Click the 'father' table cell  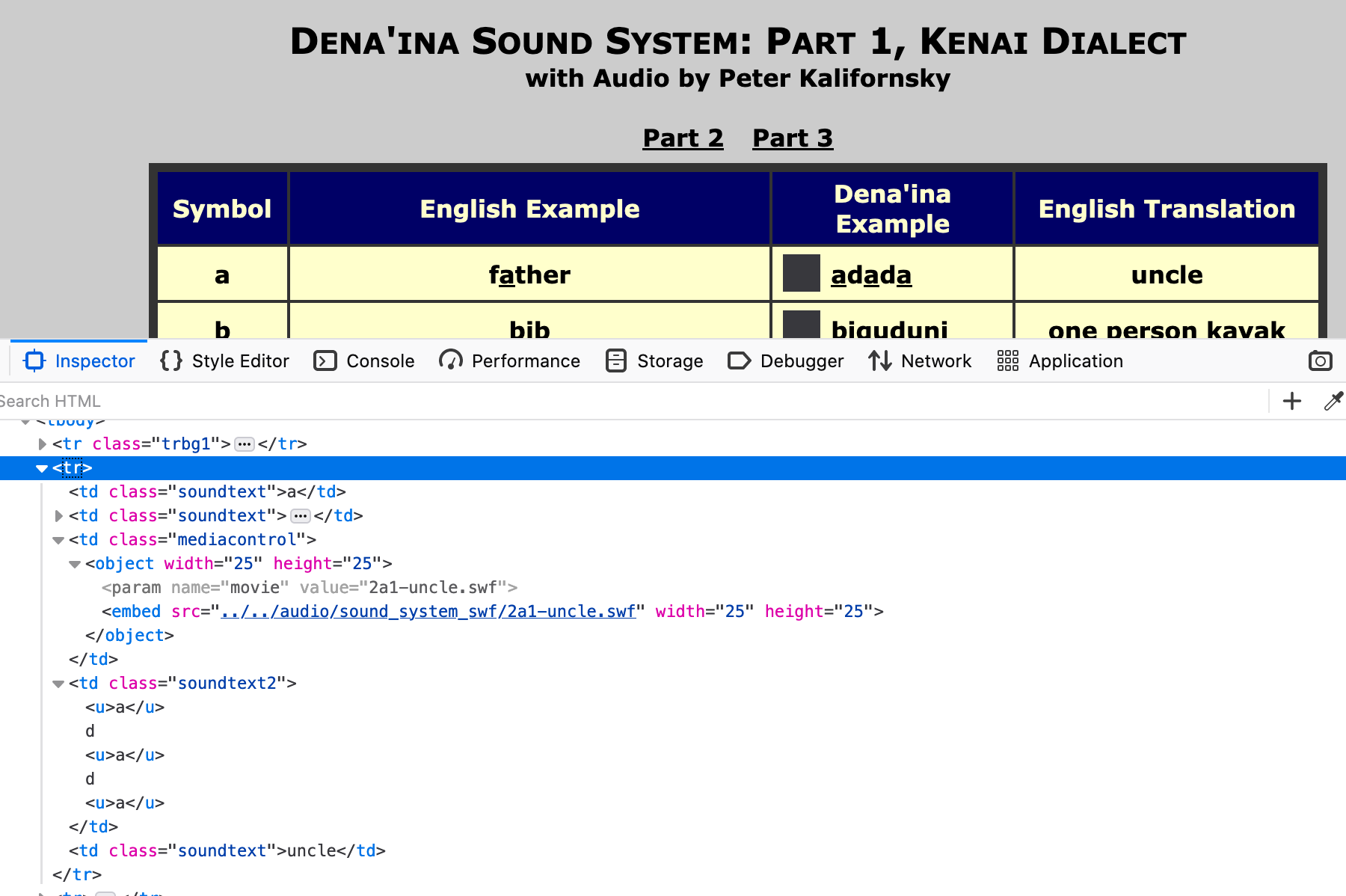(529, 274)
